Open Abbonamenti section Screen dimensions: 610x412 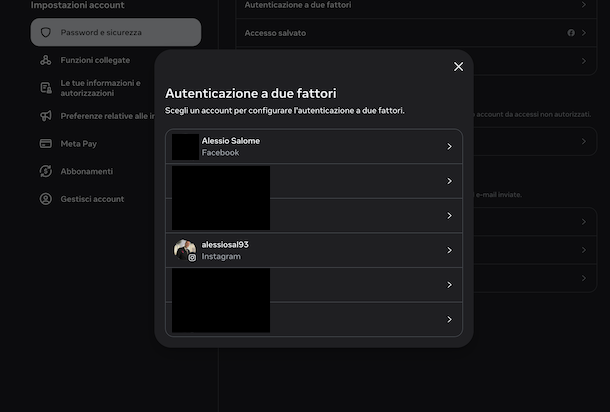[86, 171]
